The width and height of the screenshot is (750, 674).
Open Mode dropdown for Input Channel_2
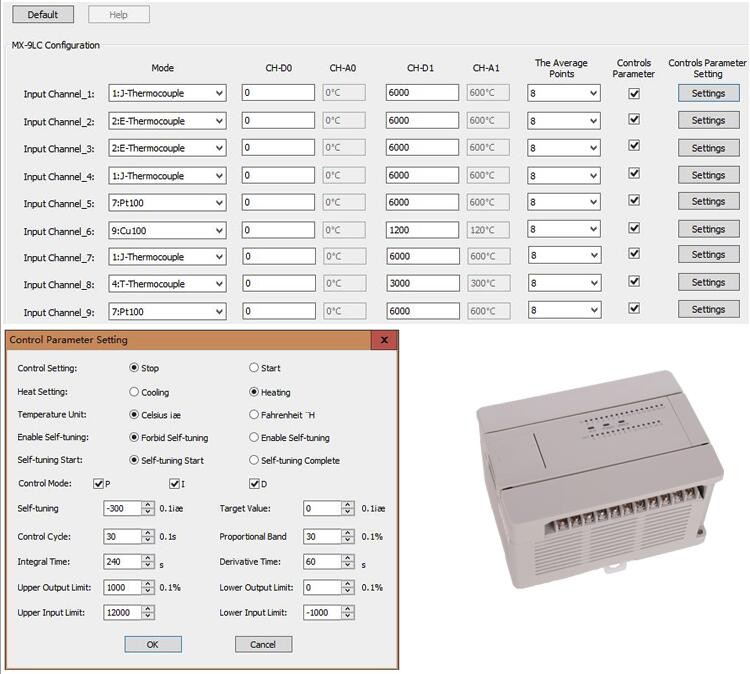(219, 121)
